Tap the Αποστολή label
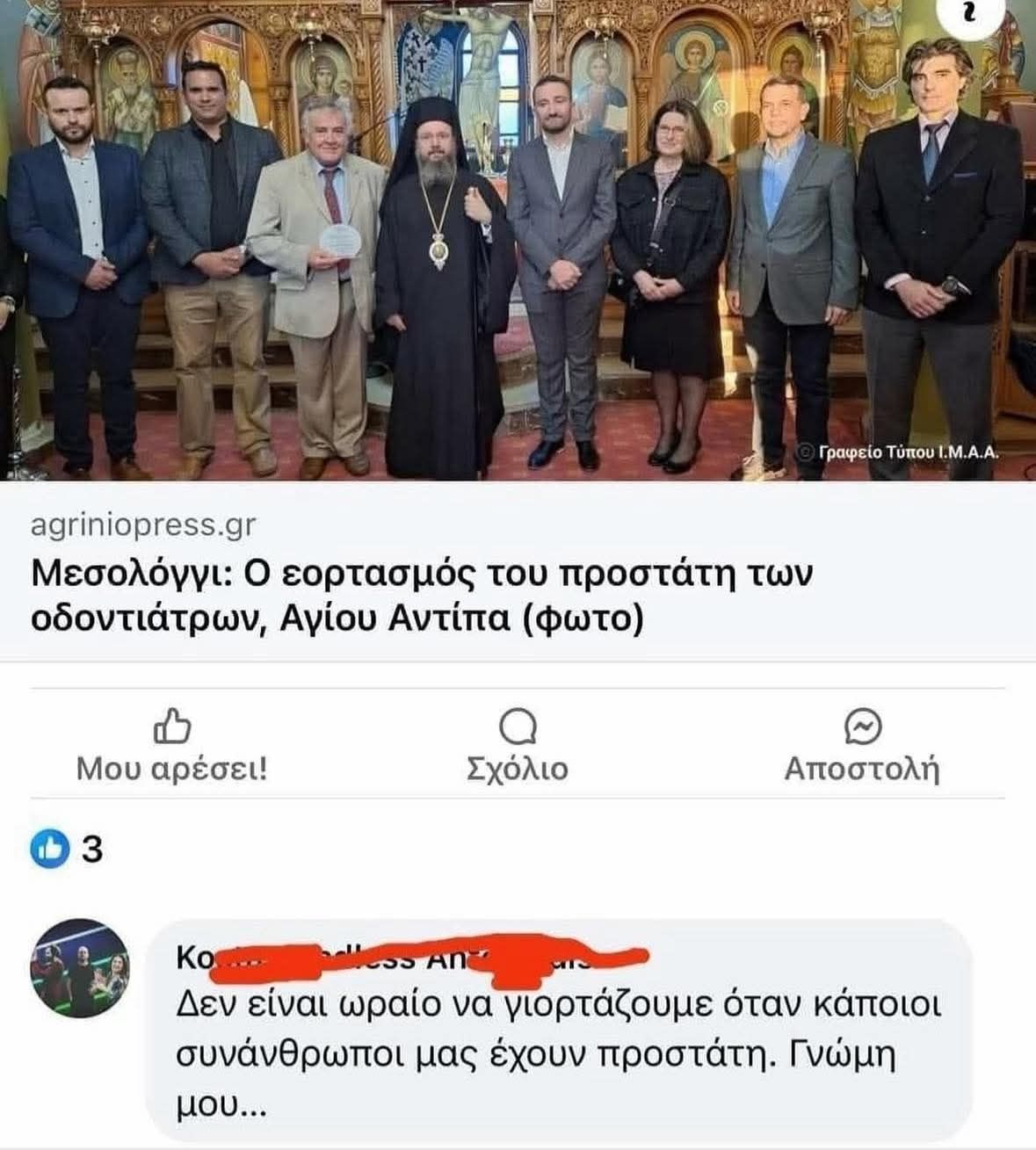Screen dimensions: 1036x1150 pyautogui.click(x=862, y=770)
